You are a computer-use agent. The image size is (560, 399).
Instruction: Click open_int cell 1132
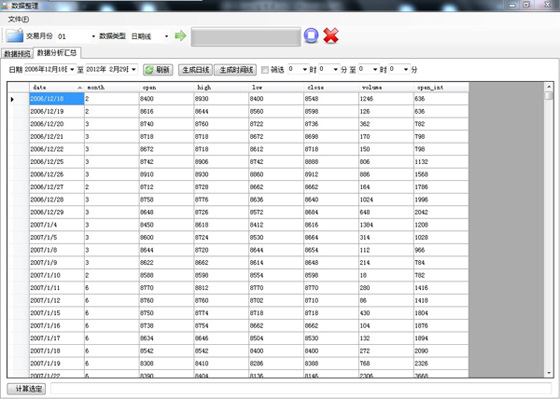pyautogui.click(x=441, y=162)
